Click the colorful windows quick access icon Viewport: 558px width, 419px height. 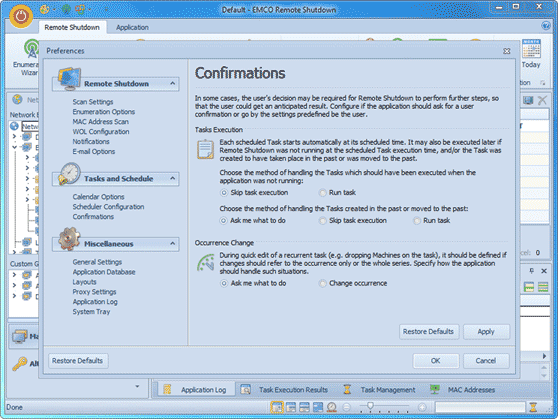click(80, 9)
